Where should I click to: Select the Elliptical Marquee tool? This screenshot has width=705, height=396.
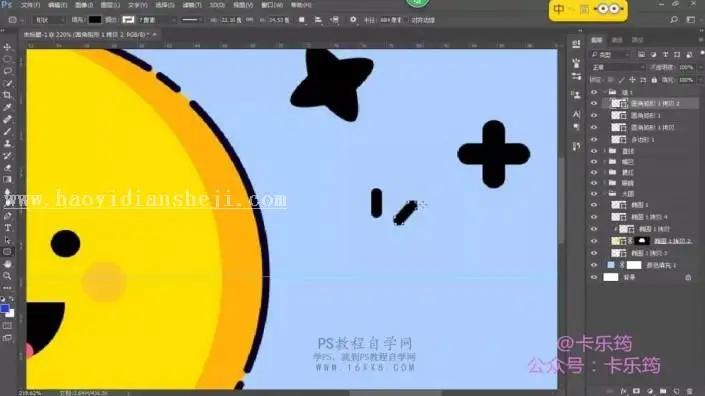(7, 59)
